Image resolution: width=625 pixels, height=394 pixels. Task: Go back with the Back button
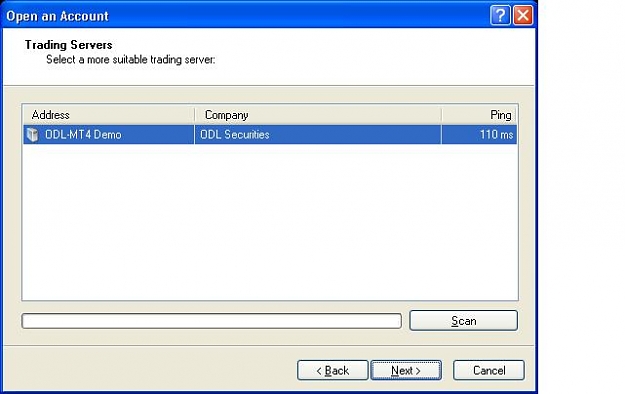pos(332,370)
